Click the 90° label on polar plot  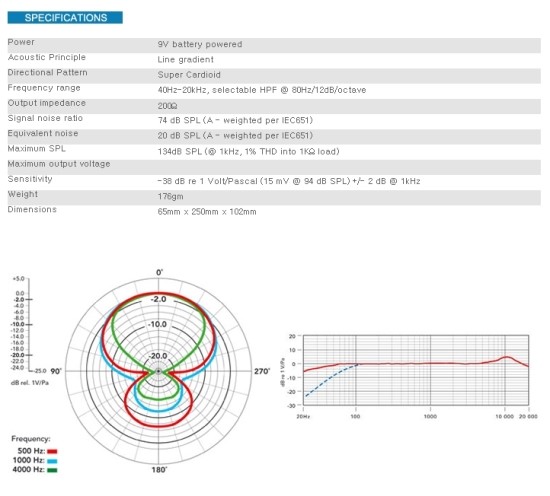coord(56,371)
